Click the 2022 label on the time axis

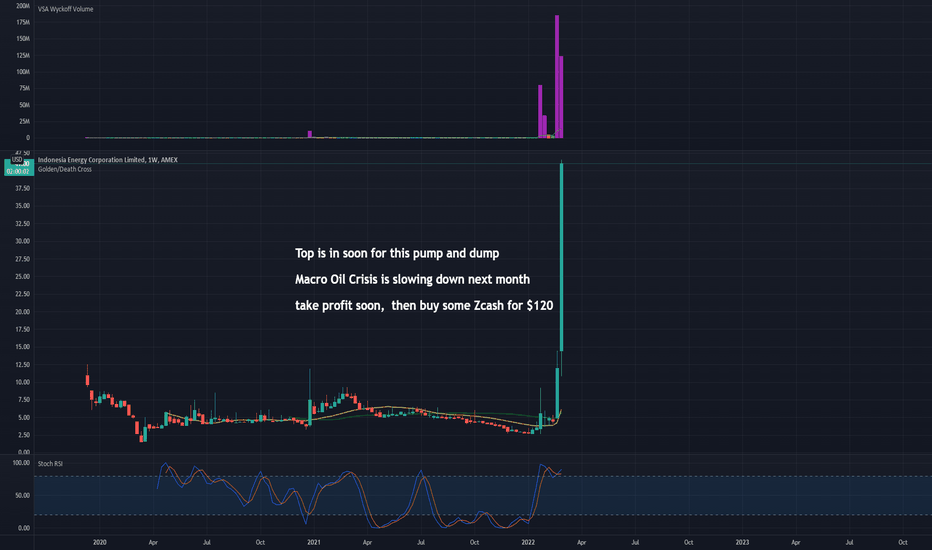pyautogui.click(x=528, y=542)
